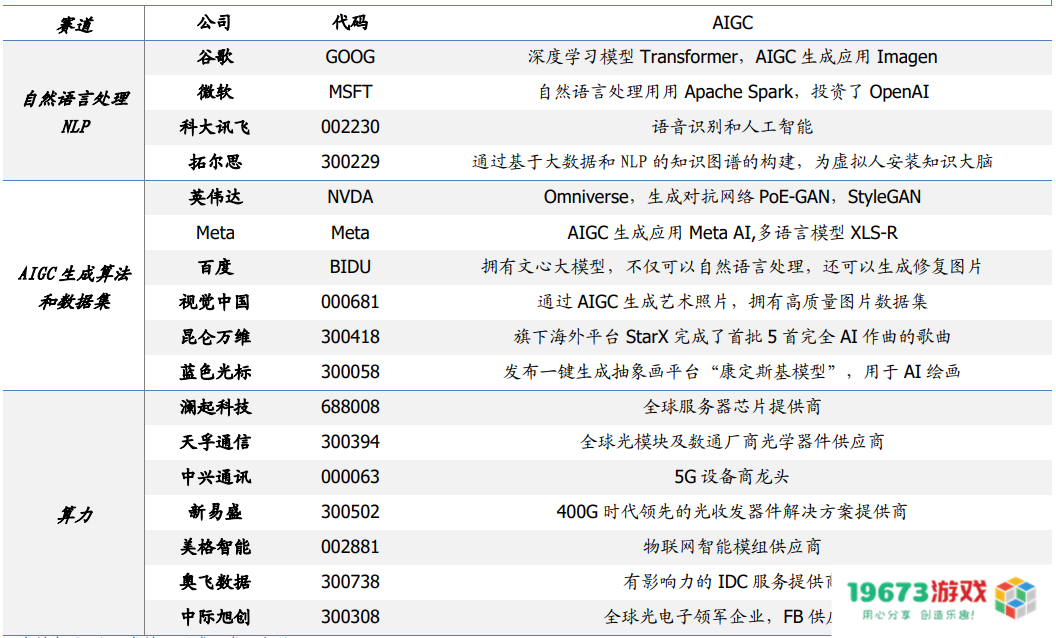Select the 自然语言处理 NLP category cell

click(x=75, y=112)
